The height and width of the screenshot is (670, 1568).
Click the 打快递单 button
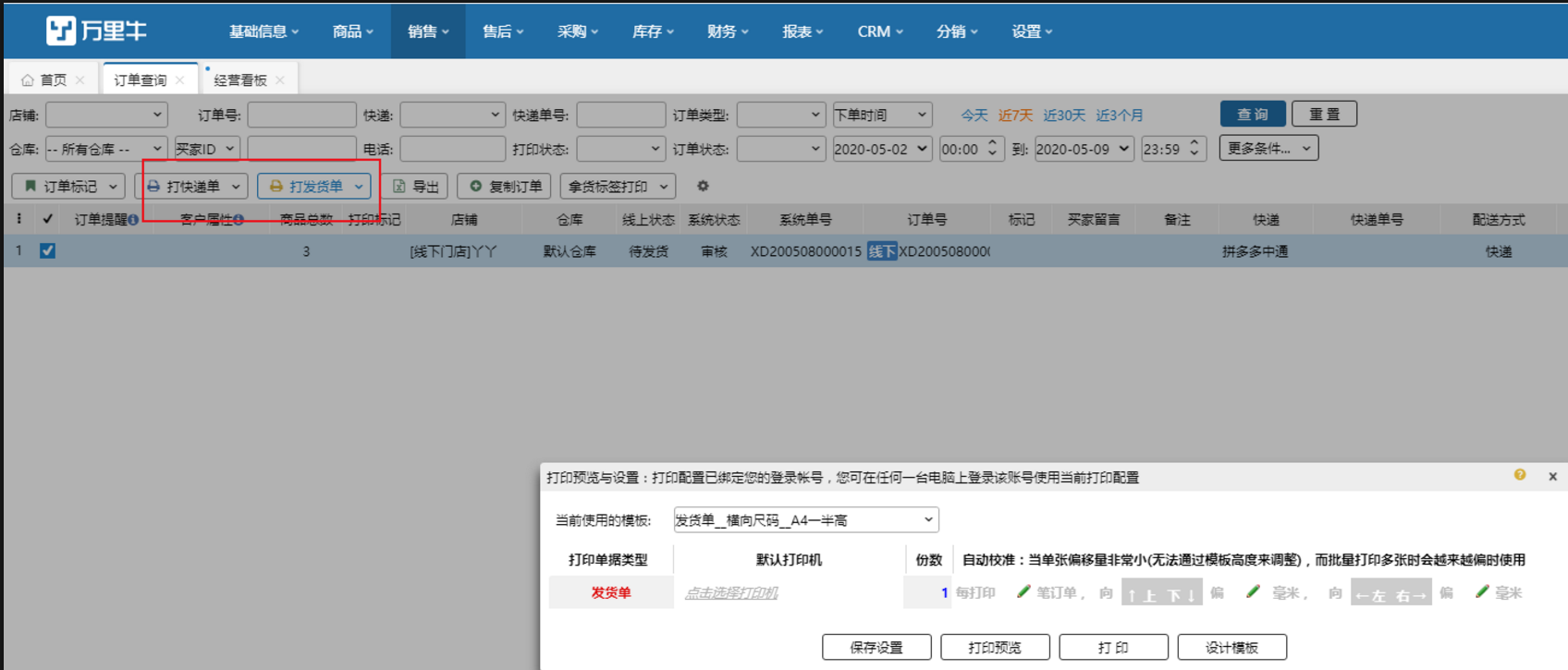tap(191, 186)
